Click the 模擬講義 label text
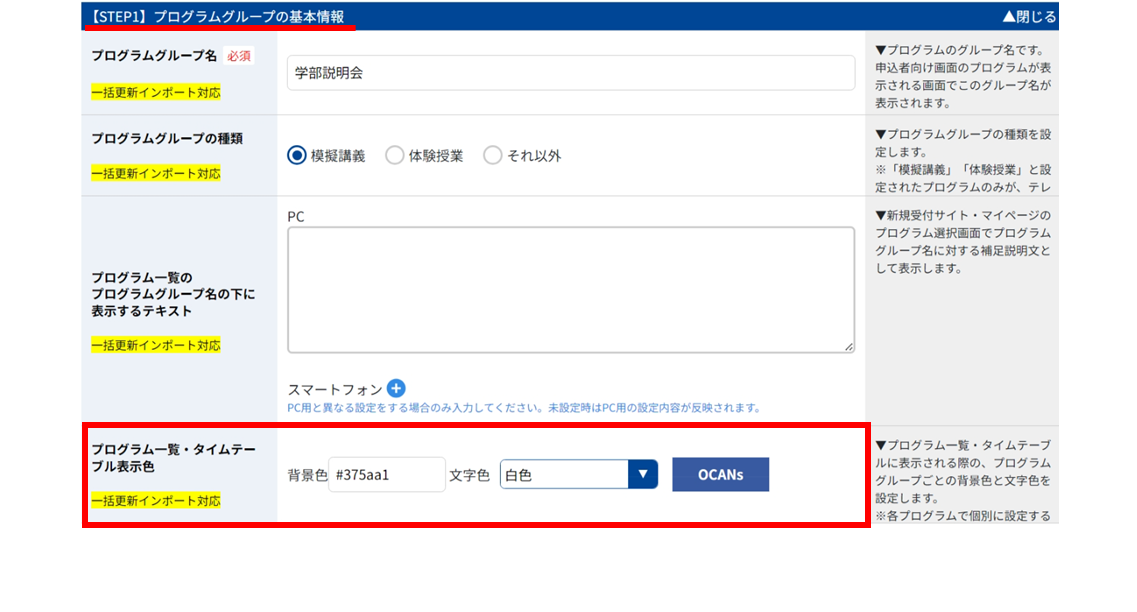 pyautogui.click(x=338, y=156)
